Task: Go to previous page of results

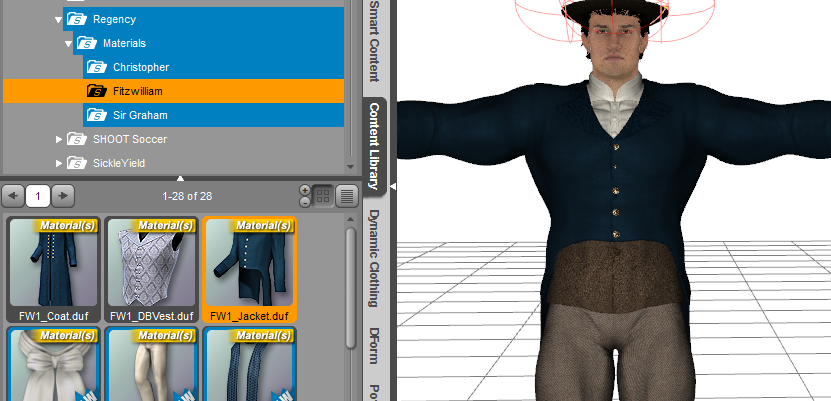Action: (13, 196)
